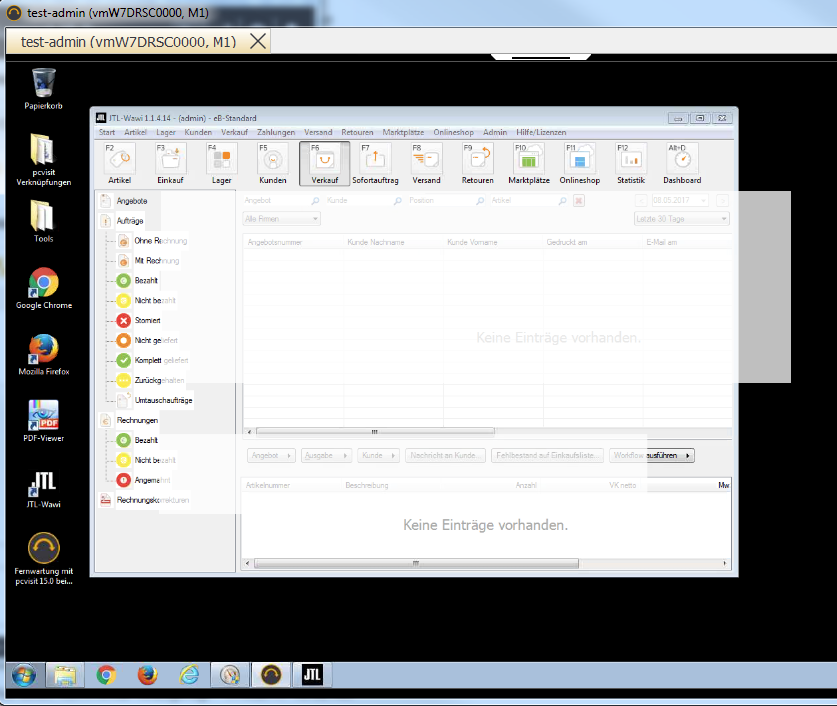
Task: Open the Lager module icon
Action: coord(221,163)
